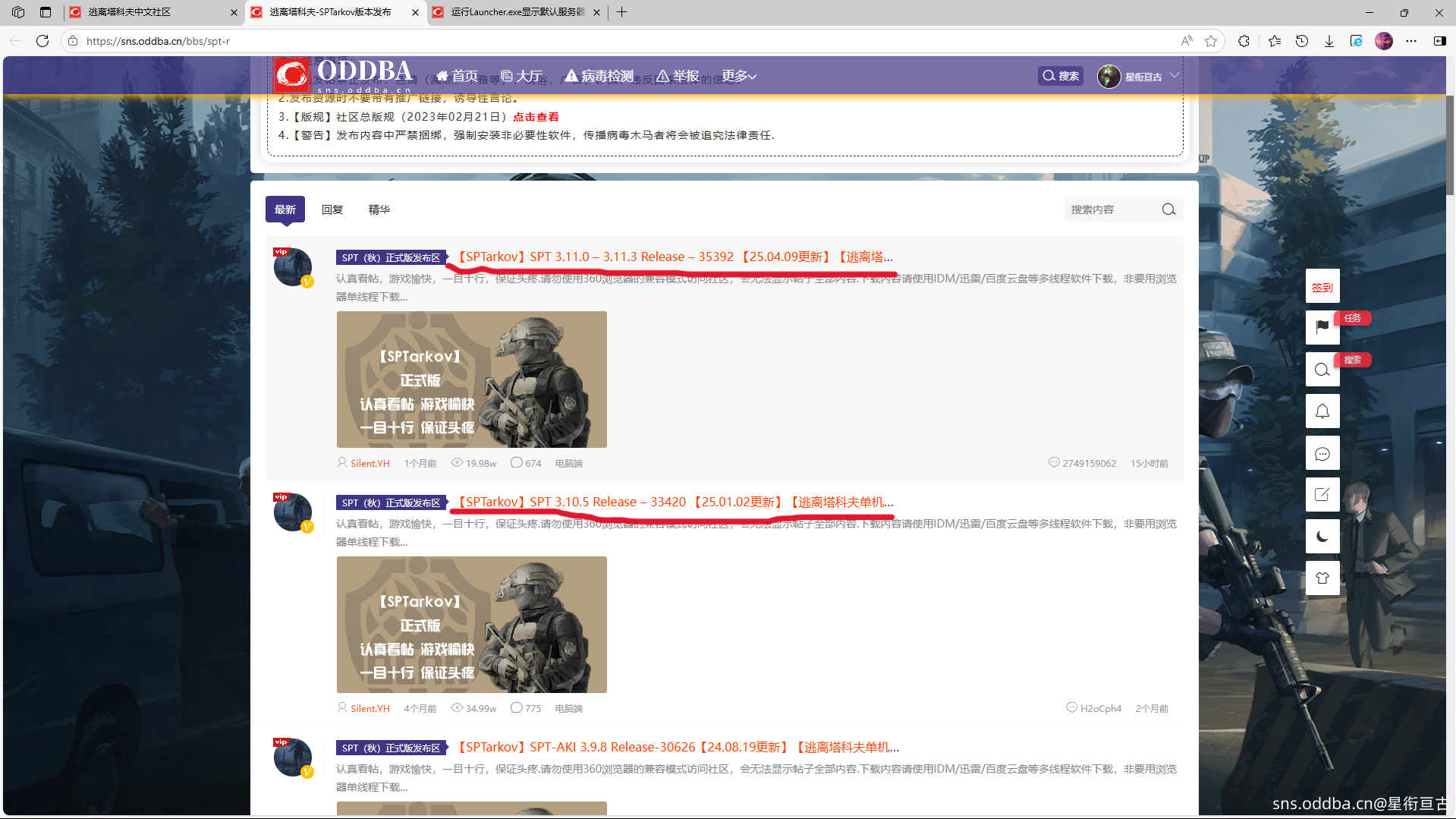Image resolution: width=1456 pixels, height=819 pixels.
Task: Click the magnifier icon in post search
Action: click(x=1168, y=209)
